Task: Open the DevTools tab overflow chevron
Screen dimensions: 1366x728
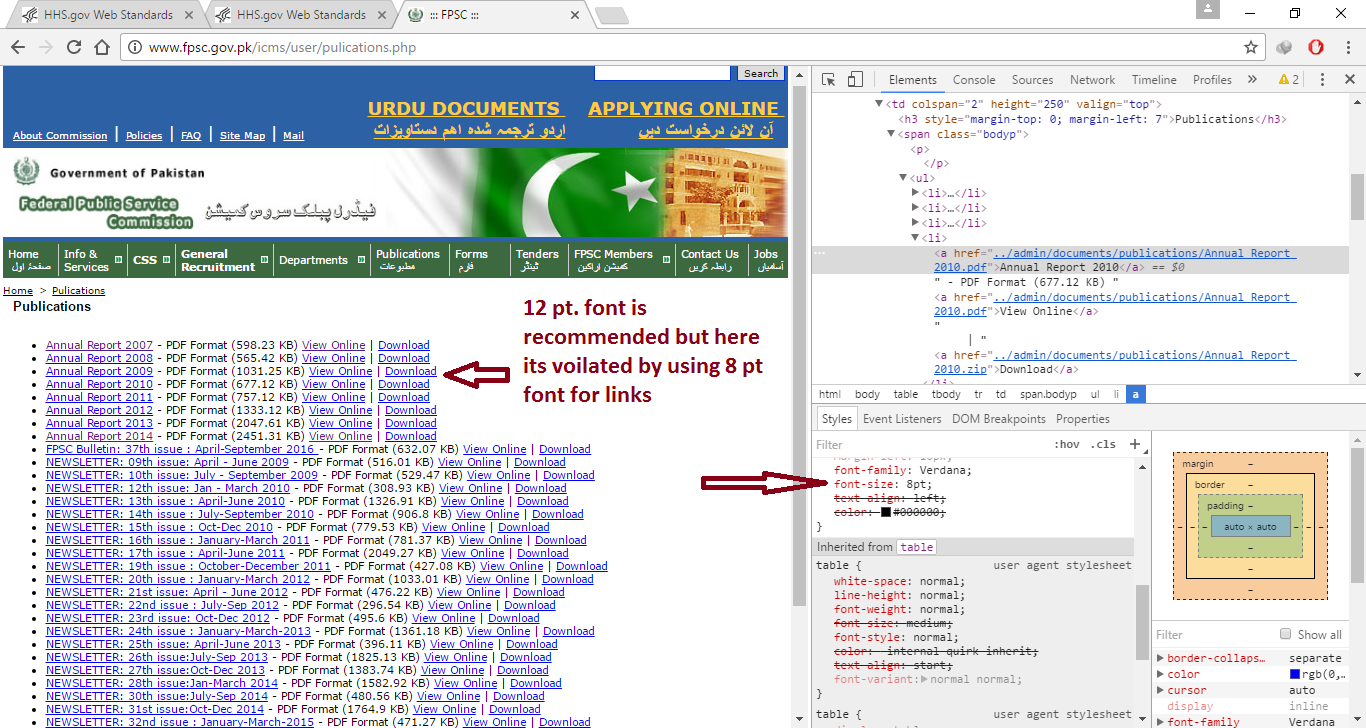Action: [x=1252, y=79]
